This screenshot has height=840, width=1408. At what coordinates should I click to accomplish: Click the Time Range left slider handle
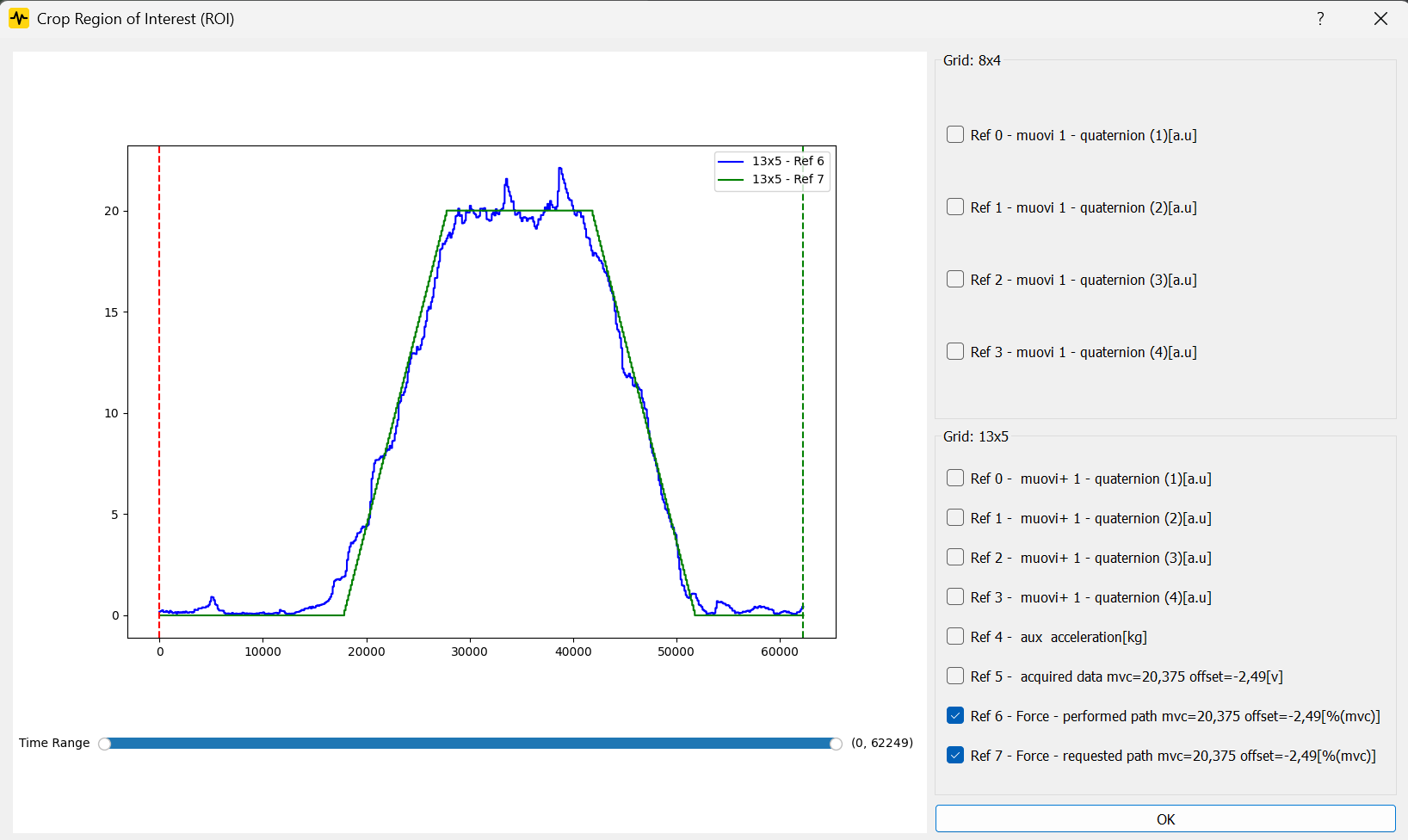tap(105, 744)
